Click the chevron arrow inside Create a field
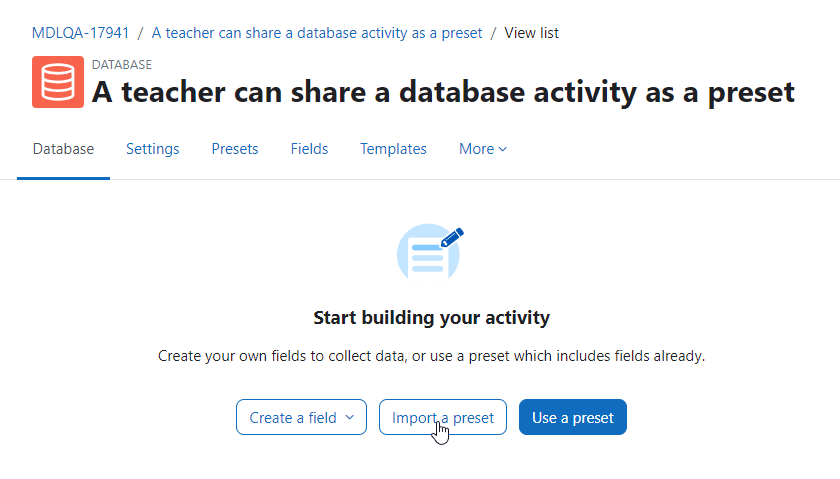The height and width of the screenshot is (479, 840). [x=350, y=417]
